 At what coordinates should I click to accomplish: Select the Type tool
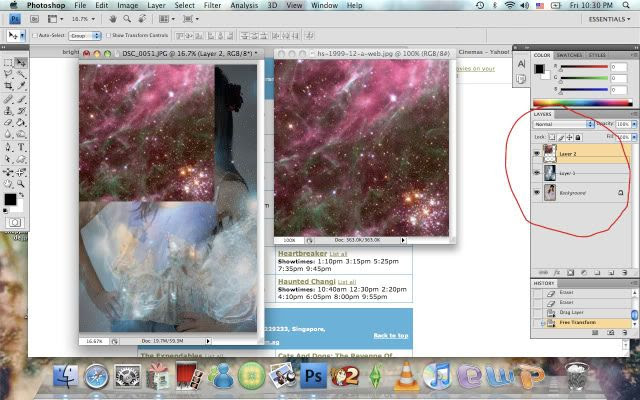pyautogui.click(x=20, y=147)
